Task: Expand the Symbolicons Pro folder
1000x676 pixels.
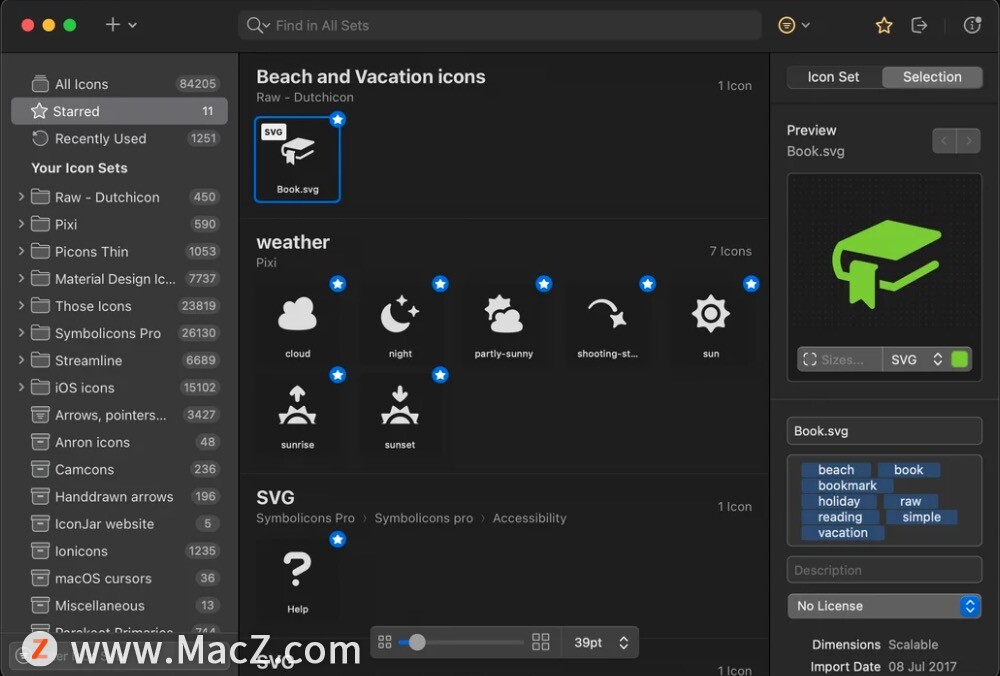Action: (21, 333)
